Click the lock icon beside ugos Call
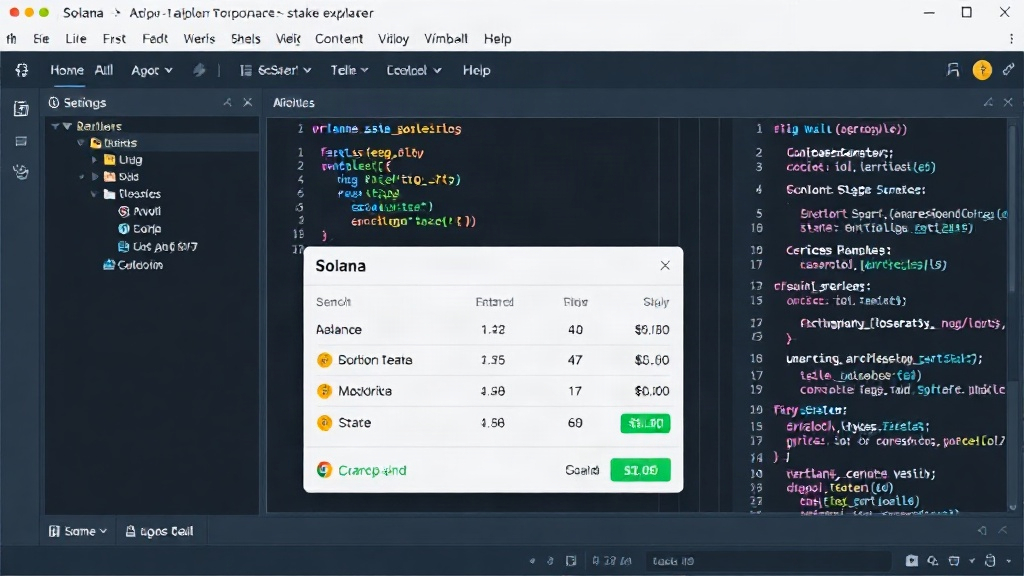1024x576 pixels. [x=130, y=531]
